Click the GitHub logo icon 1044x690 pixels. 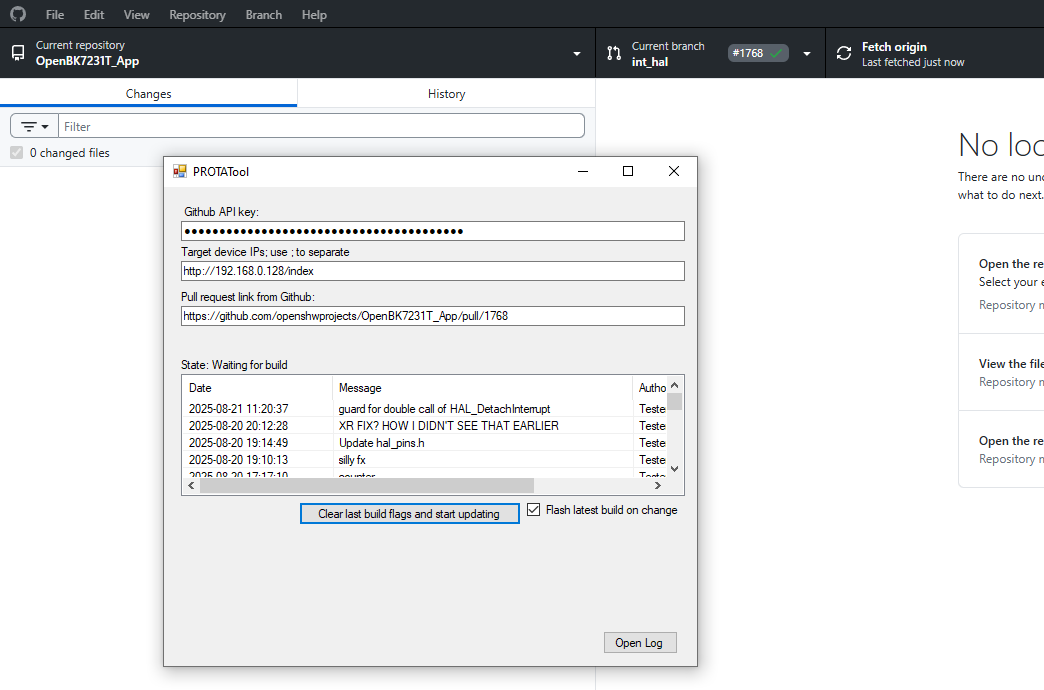click(x=18, y=15)
